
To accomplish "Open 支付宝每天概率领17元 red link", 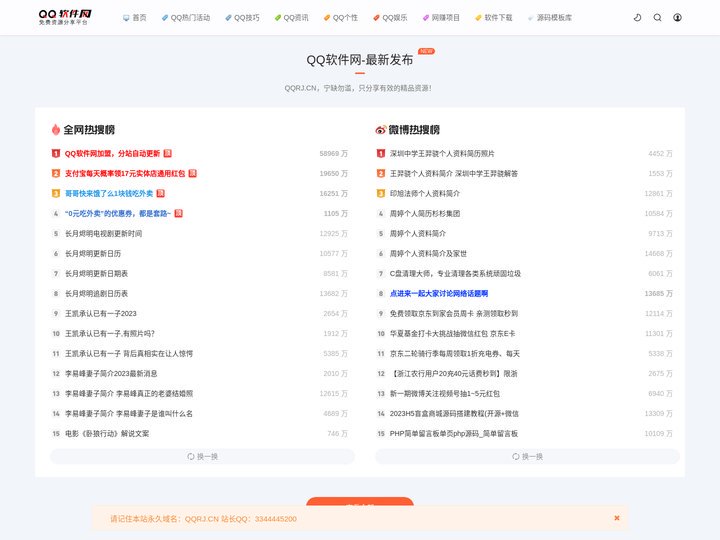I will click(125, 173).
